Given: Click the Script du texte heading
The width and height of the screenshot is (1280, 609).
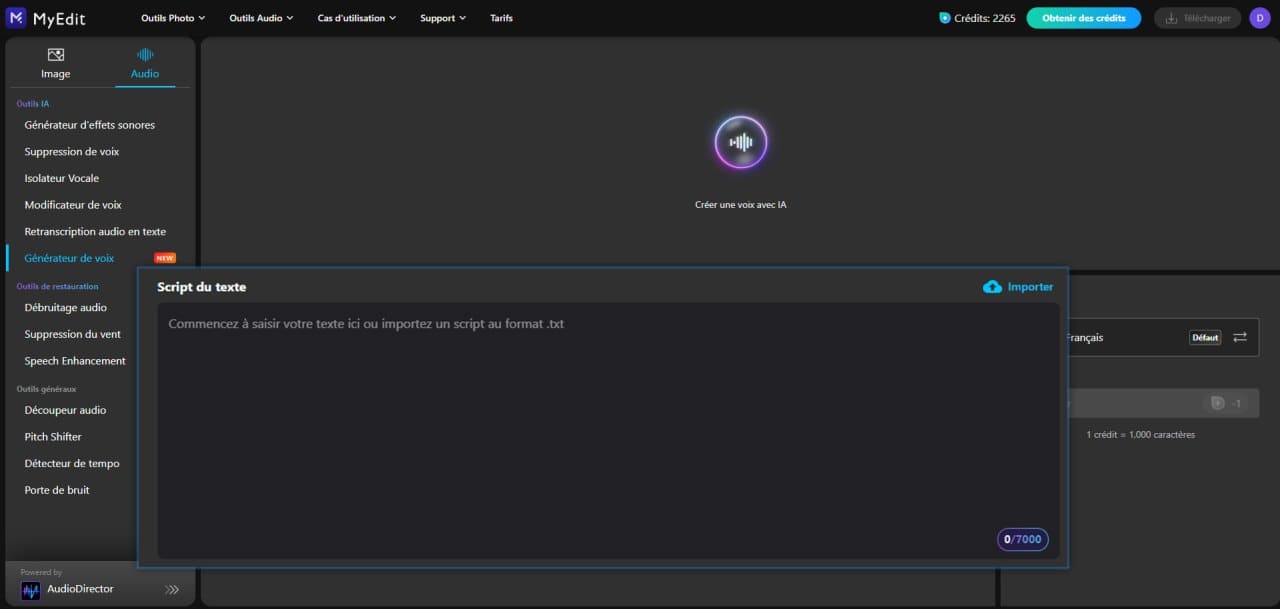Looking at the screenshot, I should click(201, 287).
